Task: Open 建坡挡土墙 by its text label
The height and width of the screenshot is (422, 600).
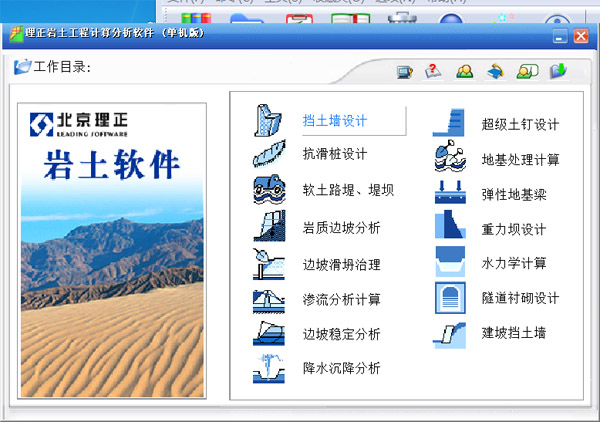Action: tap(514, 333)
